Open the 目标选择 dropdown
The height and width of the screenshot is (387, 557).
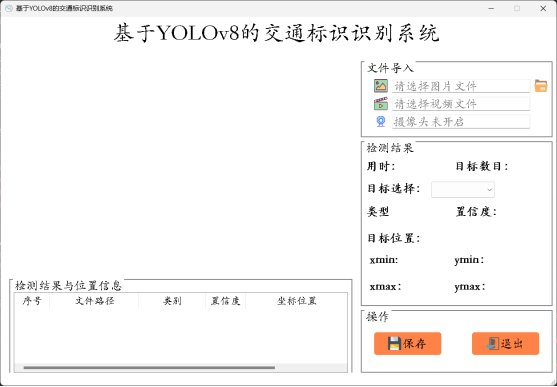[x=463, y=189]
